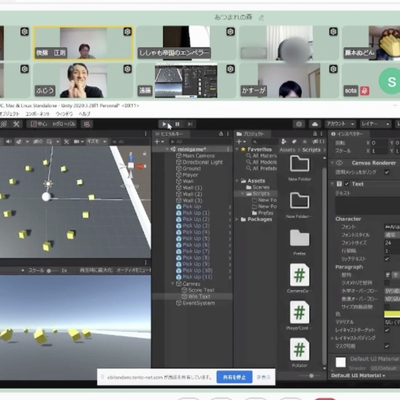Select the Rotator script file icon
The image size is (400, 400).
299,349
